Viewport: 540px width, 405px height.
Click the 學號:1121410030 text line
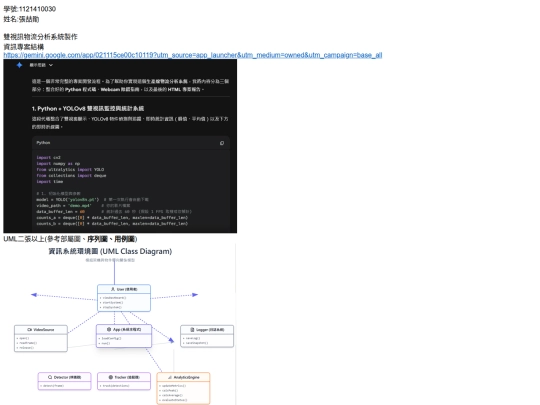30,9
